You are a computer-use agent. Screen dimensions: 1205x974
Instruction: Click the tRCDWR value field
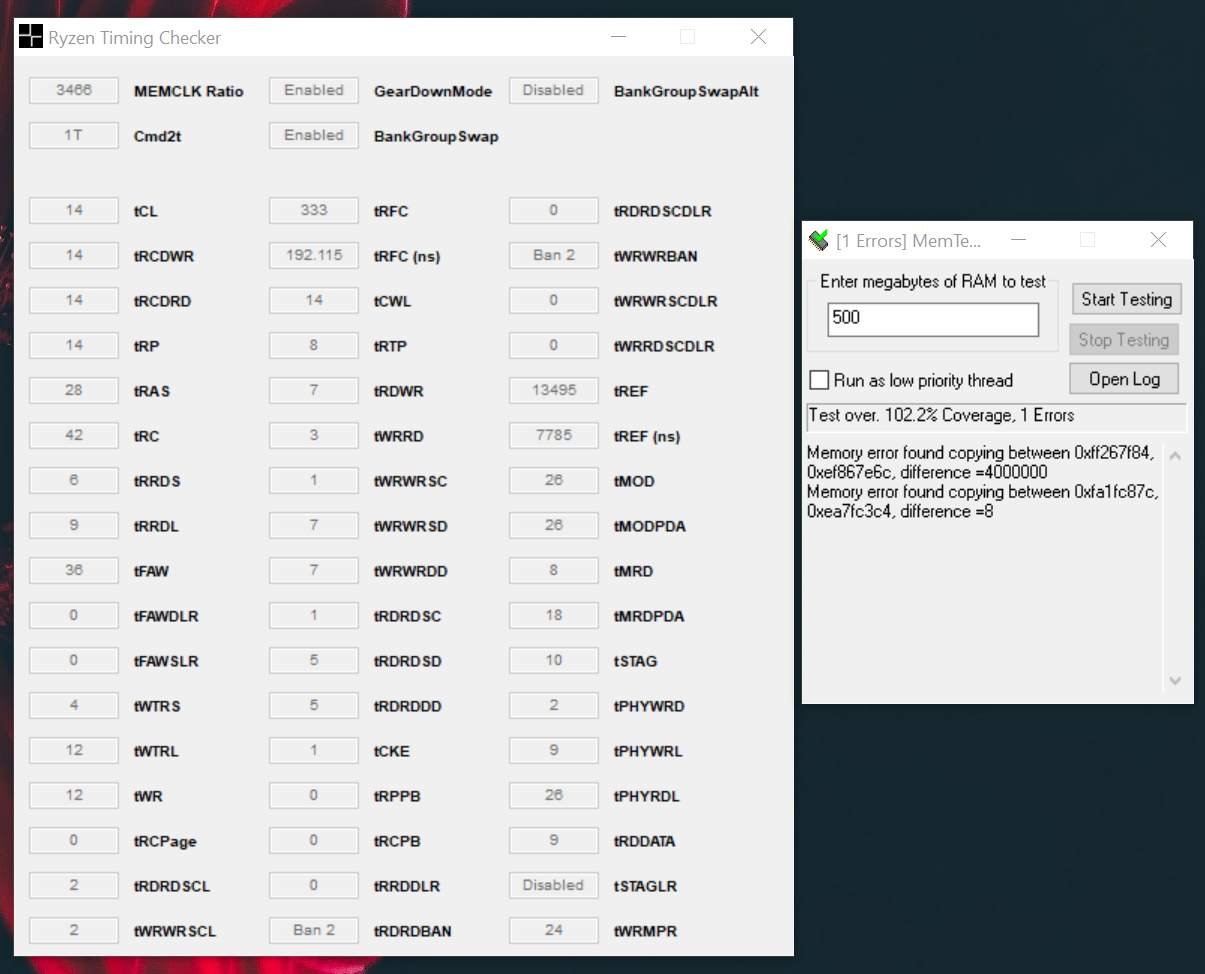[x=74, y=255]
